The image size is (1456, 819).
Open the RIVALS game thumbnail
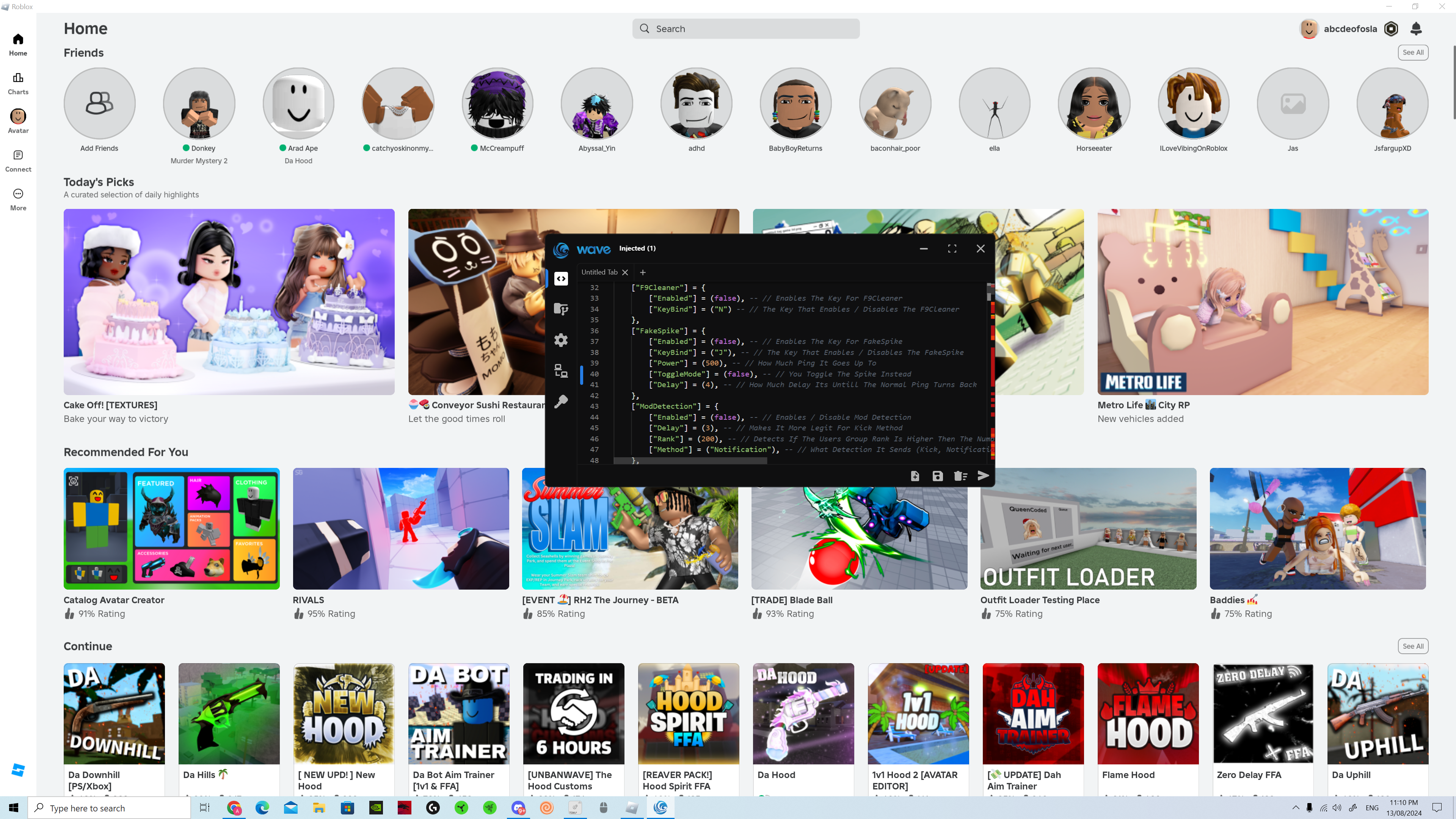401,529
